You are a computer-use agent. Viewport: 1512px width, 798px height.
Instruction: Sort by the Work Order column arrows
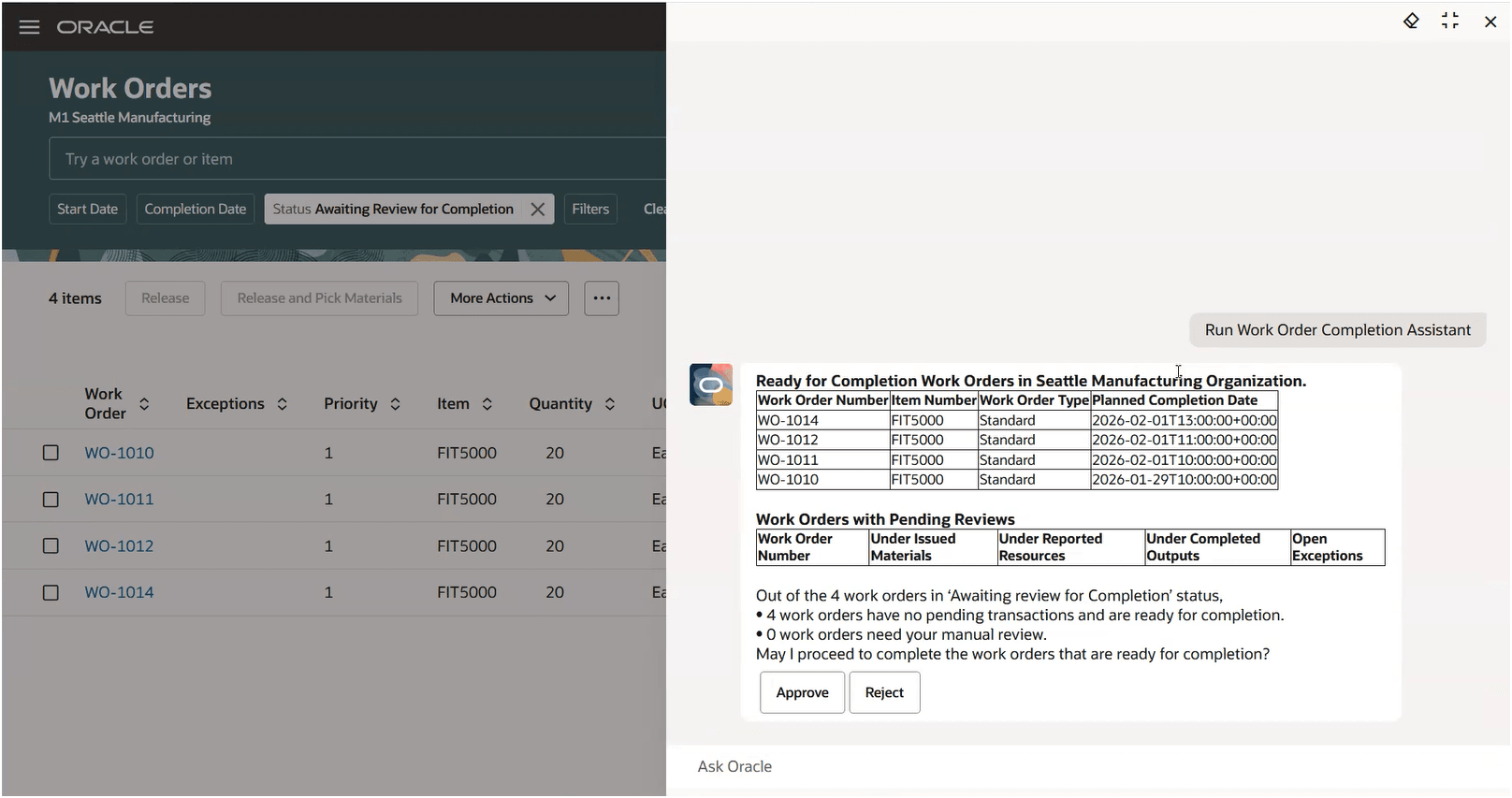(x=144, y=404)
